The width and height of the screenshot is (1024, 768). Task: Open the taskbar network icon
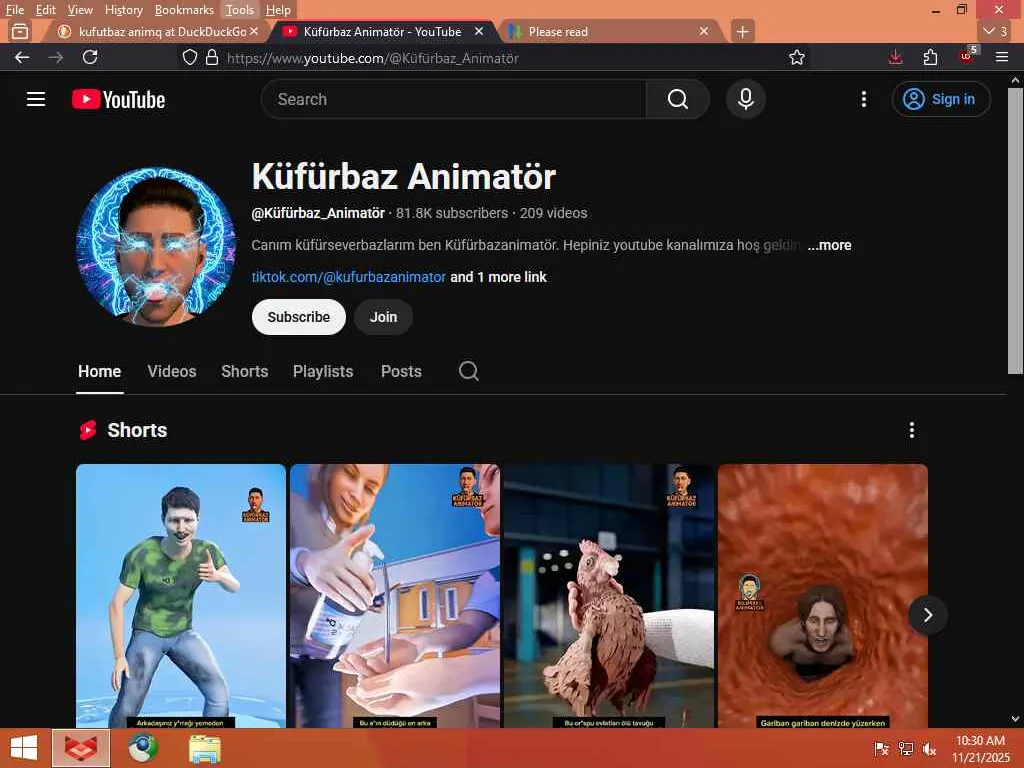click(x=905, y=748)
